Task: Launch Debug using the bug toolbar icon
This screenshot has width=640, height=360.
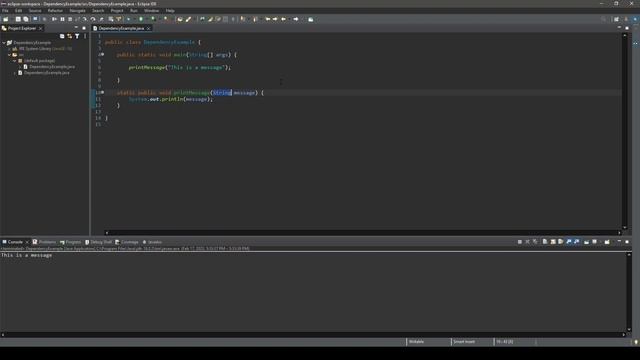Action: (128, 19)
